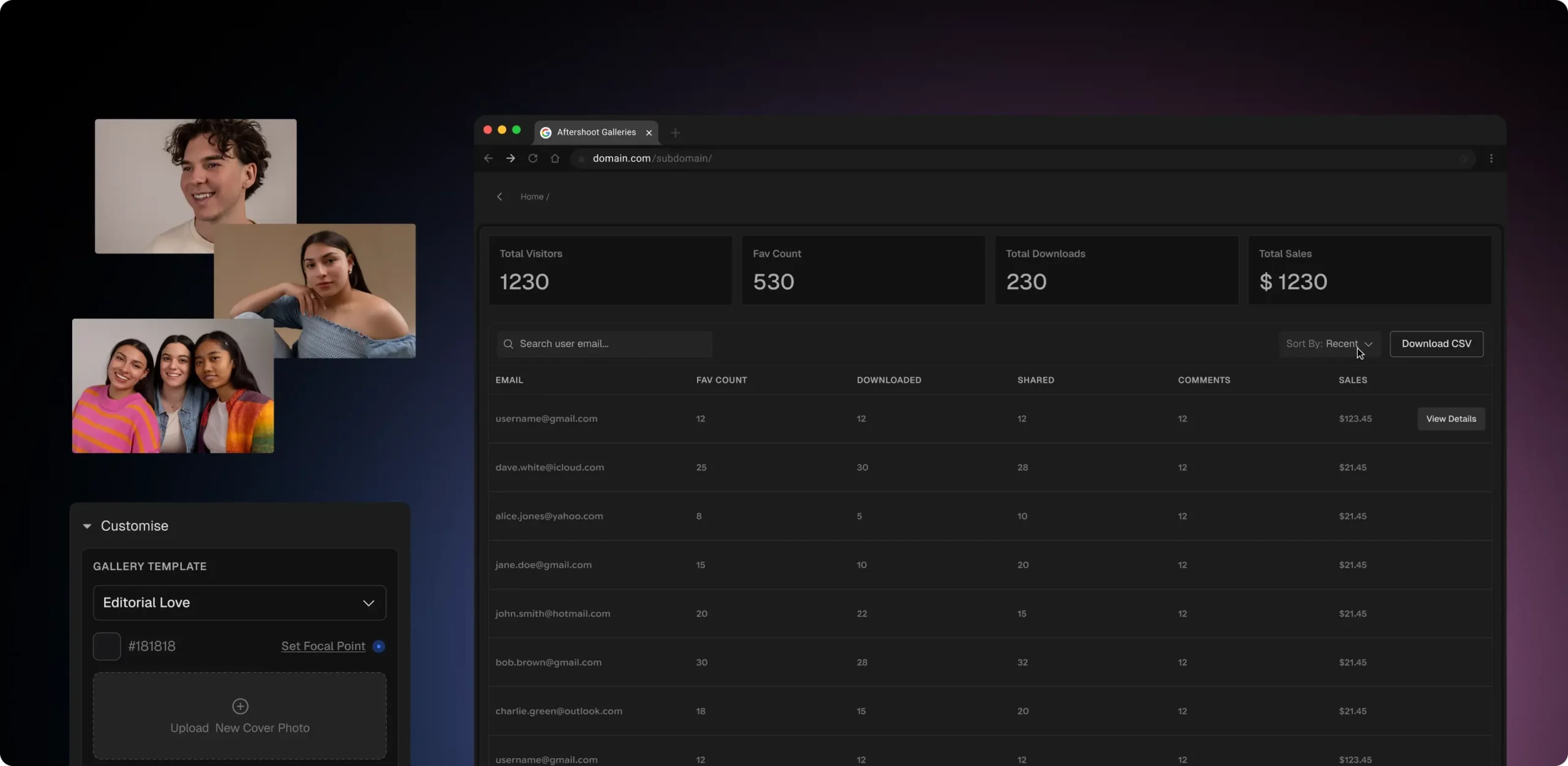The width and height of the screenshot is (1568, 766).
Task: Click downloaded value 5 in alice.jones row
Action: [859, 516]
